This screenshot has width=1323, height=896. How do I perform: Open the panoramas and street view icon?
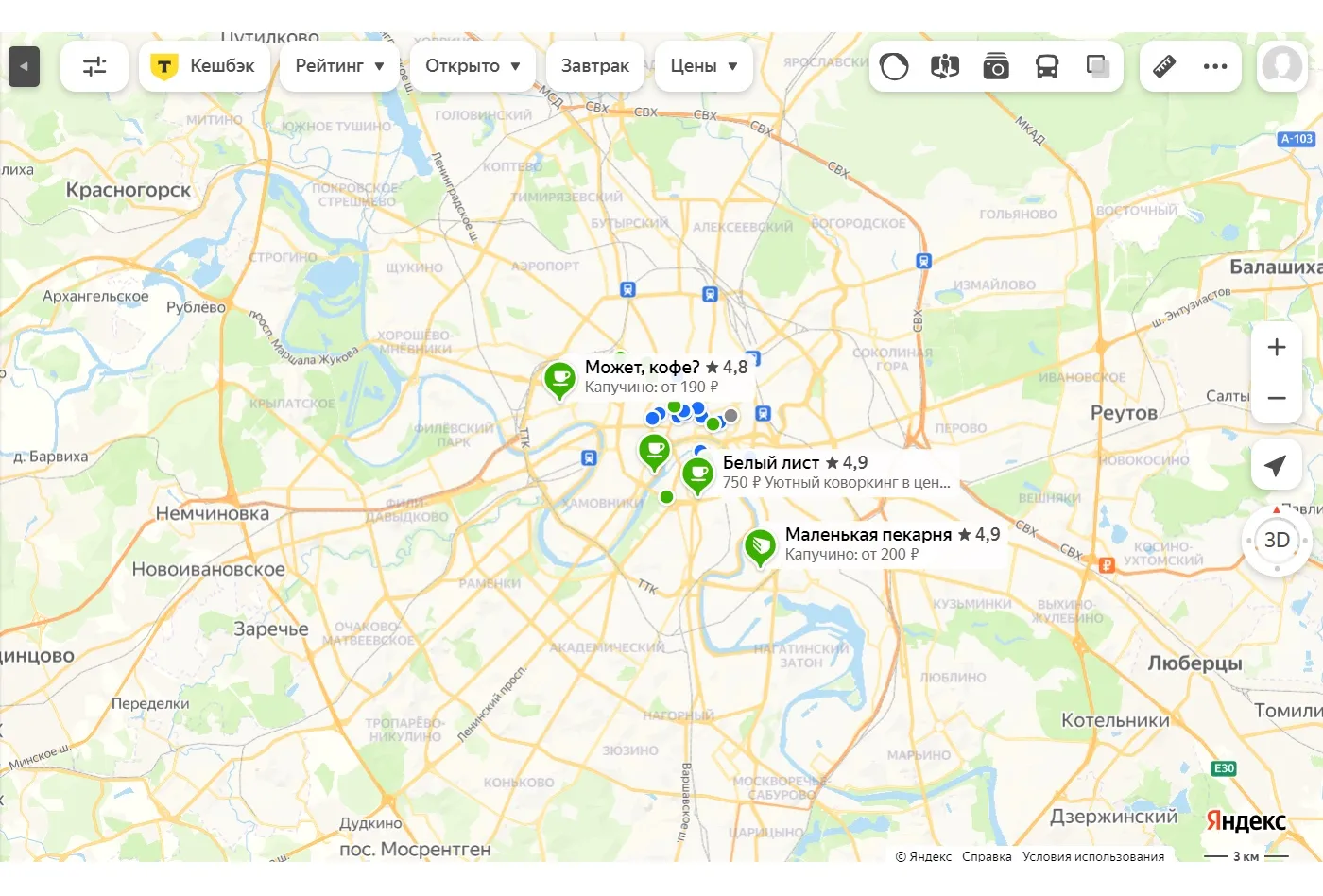pos(945,66)
